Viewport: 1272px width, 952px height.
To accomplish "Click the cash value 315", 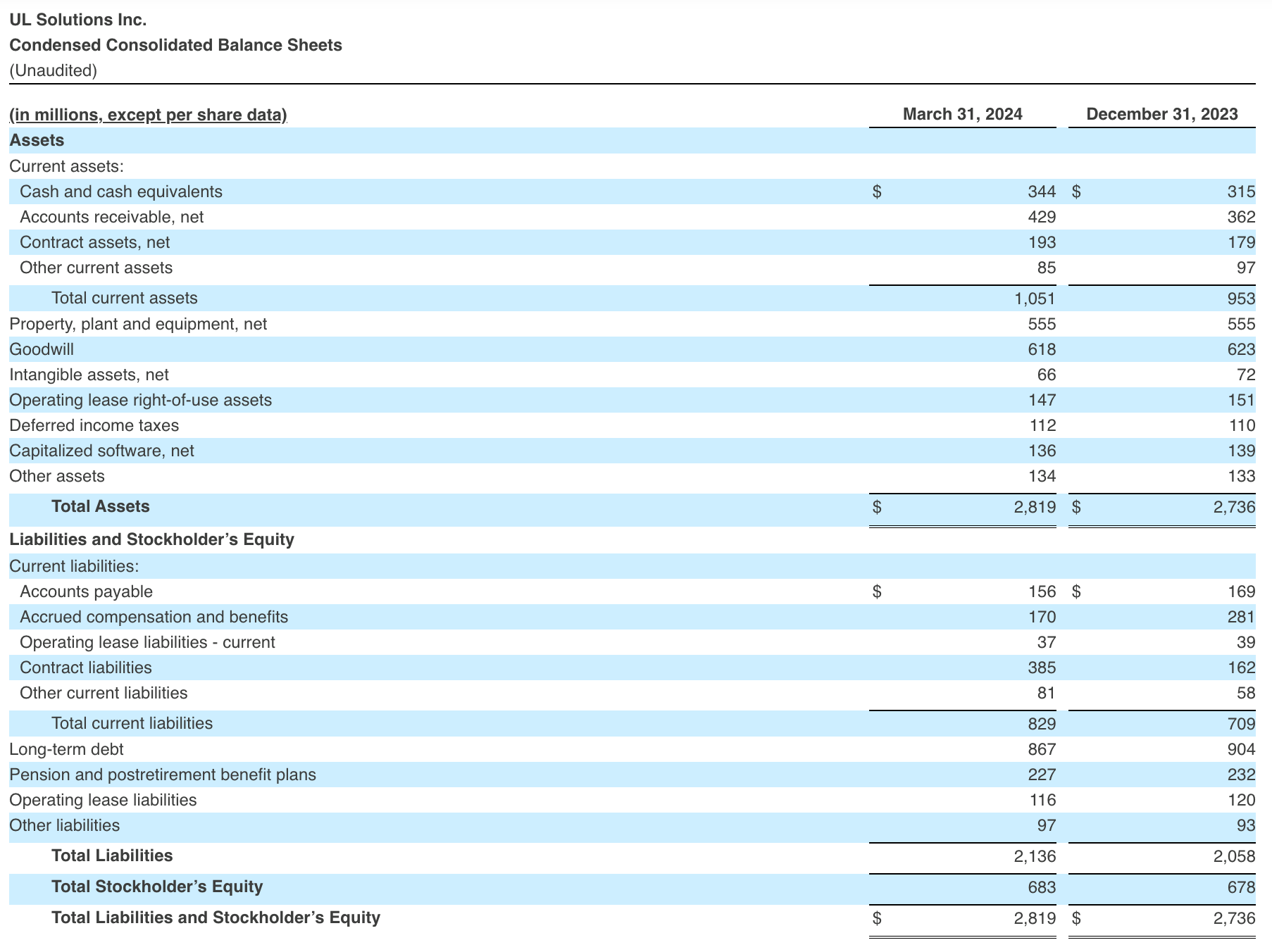I will (x=1241, y=192).
